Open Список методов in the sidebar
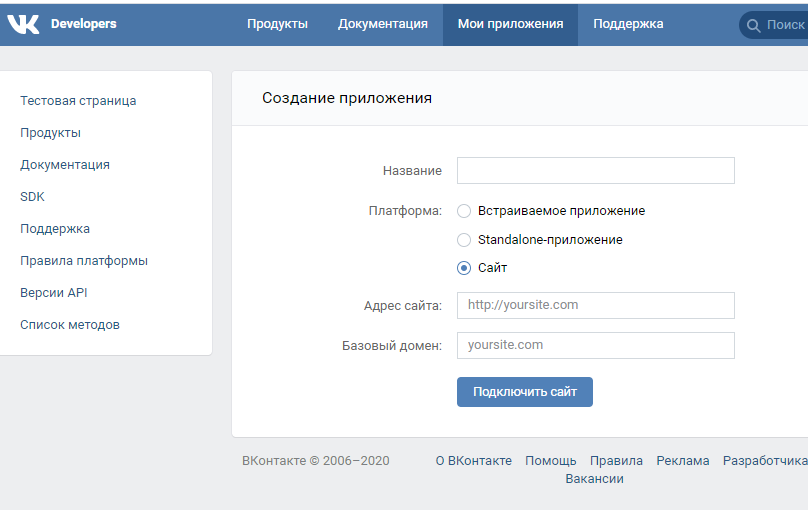 [x=70, y=325]
